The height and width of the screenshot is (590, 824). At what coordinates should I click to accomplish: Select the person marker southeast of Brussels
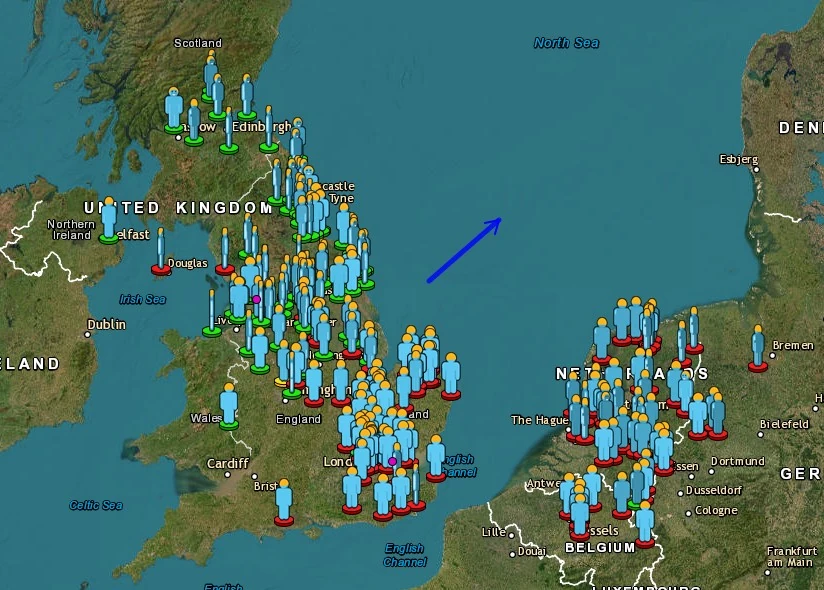coord(645,524)
